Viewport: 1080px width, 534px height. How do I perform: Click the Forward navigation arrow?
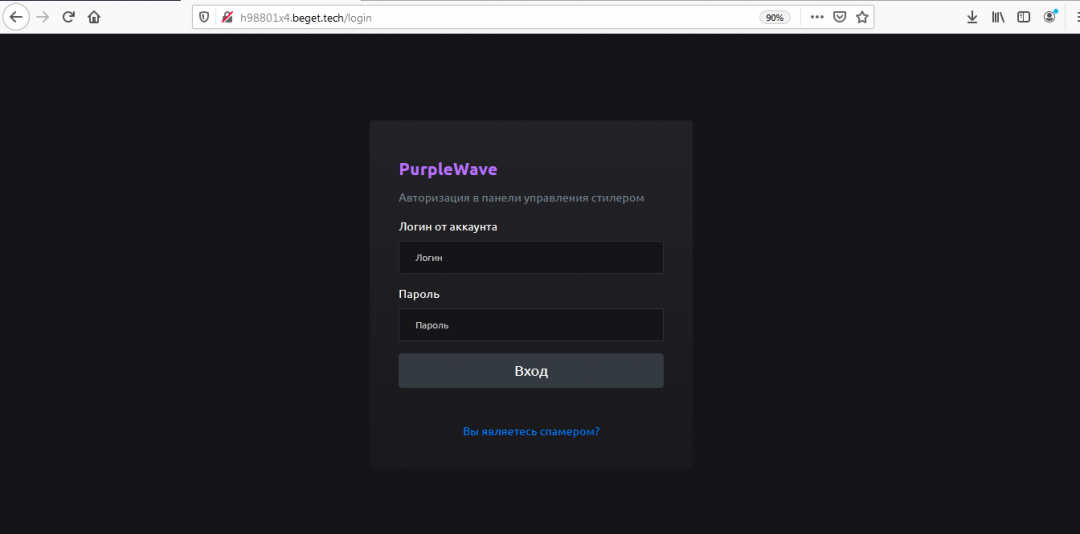tap(43, 17)
